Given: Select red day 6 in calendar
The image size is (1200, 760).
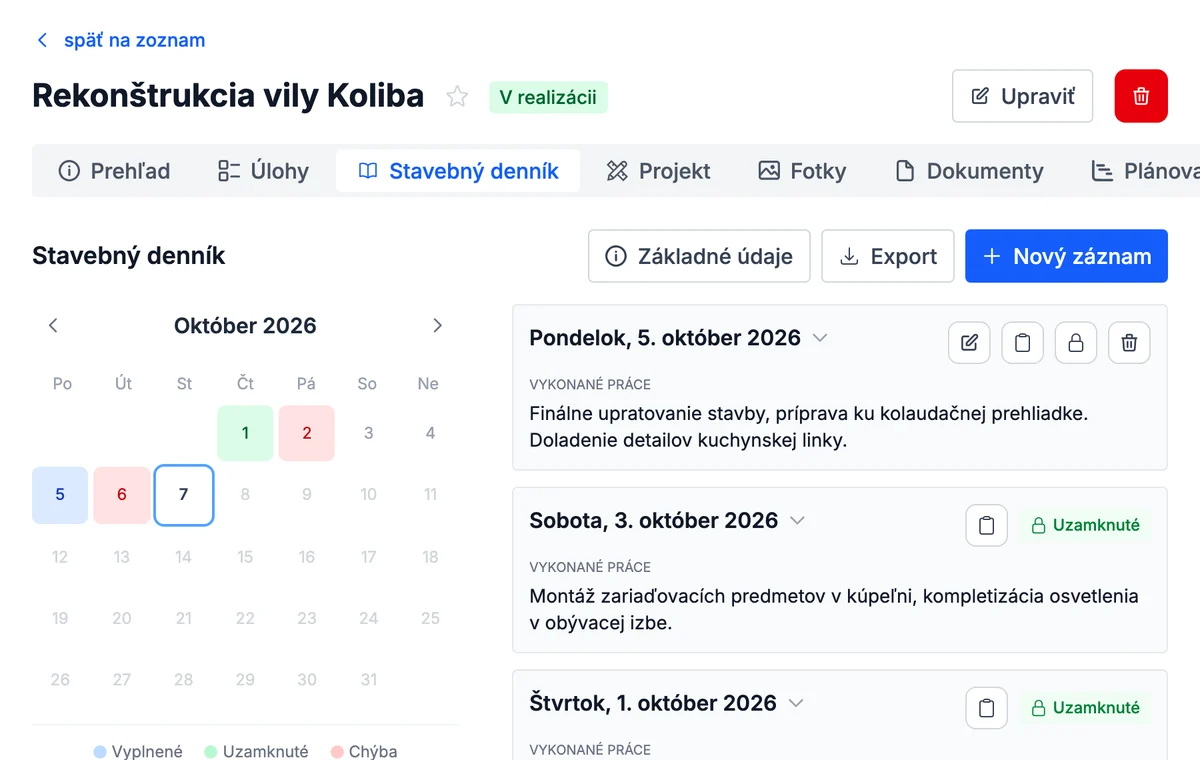Looking at the screenshot, I should pos(122,495).
